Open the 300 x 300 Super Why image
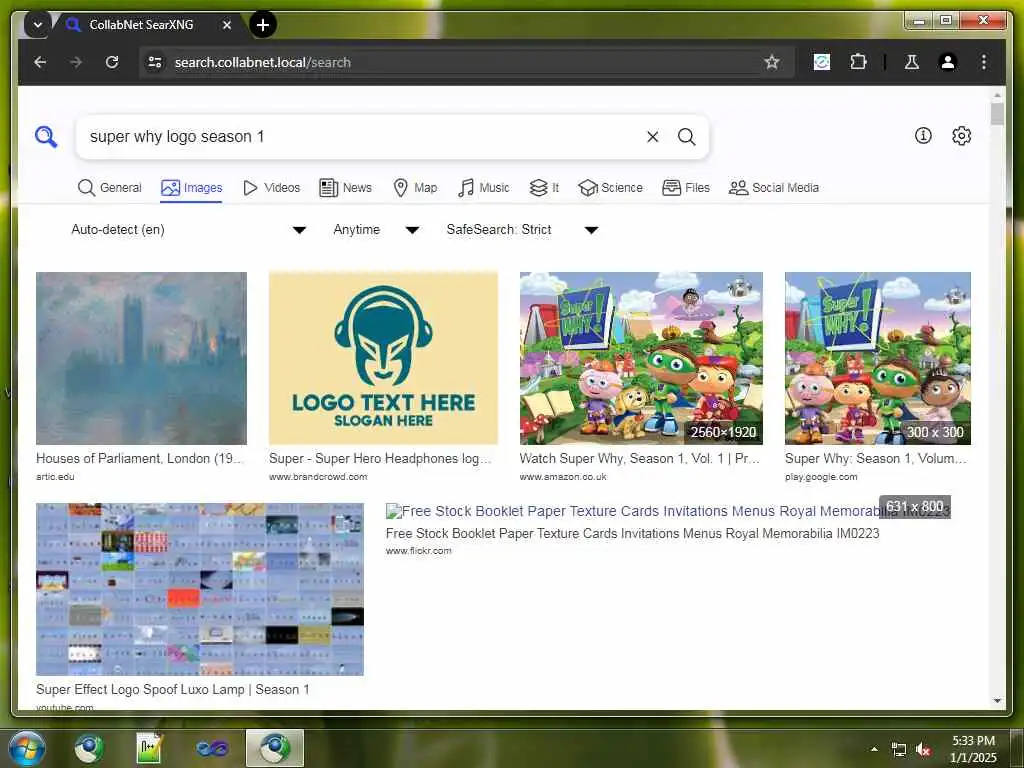 pyautogui.click(x=878, y=359)
